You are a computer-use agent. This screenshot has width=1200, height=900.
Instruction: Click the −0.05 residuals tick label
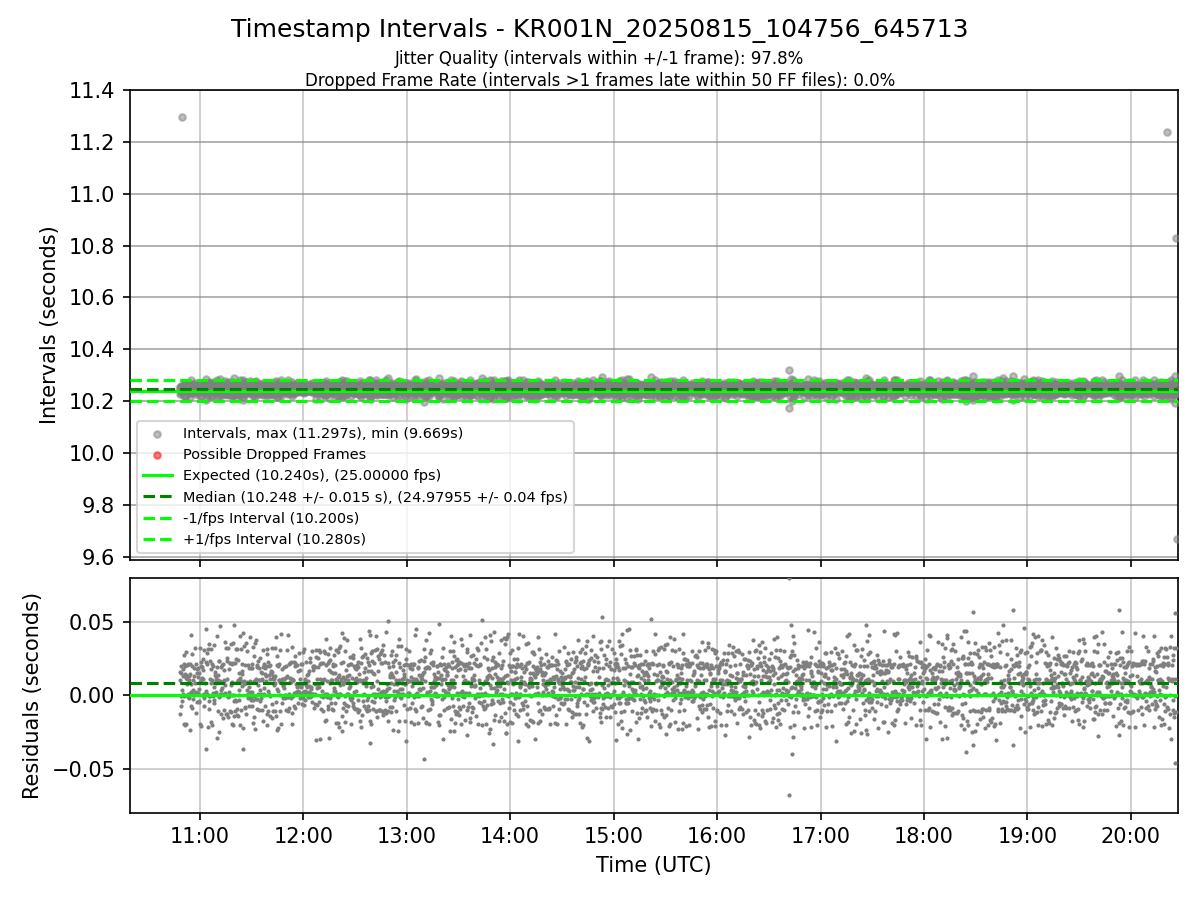pyautogui.click(x=85, y=770)
